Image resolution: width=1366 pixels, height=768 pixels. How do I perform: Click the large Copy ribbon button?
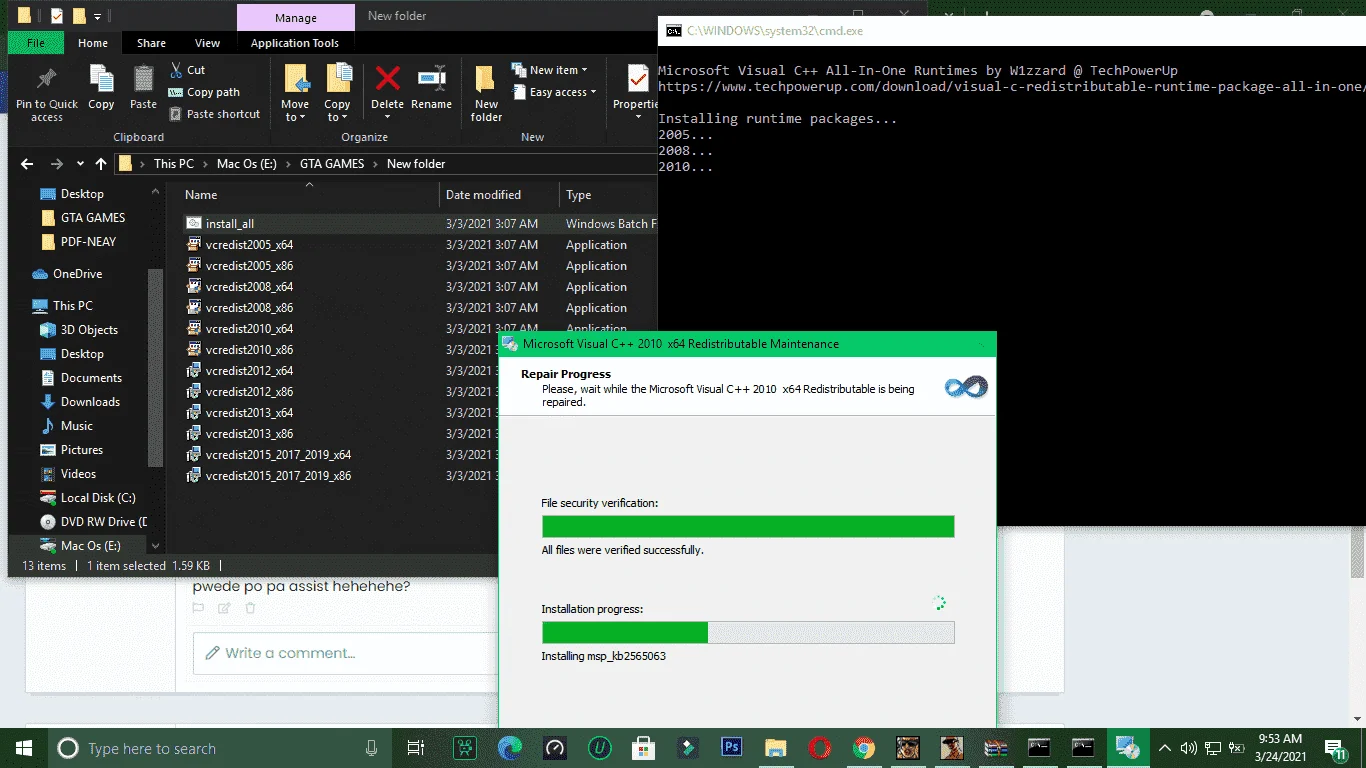coord(101,88)
